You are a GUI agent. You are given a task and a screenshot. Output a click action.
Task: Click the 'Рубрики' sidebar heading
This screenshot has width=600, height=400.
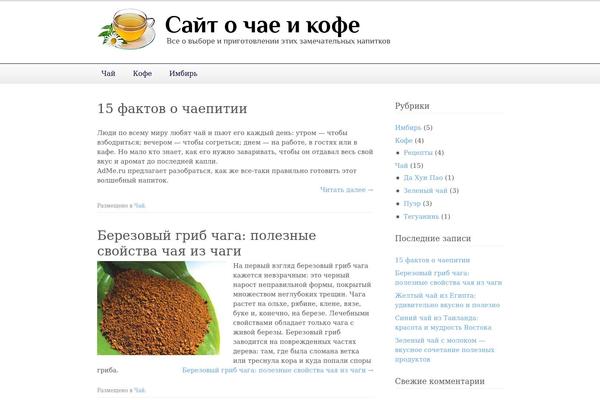412,106
